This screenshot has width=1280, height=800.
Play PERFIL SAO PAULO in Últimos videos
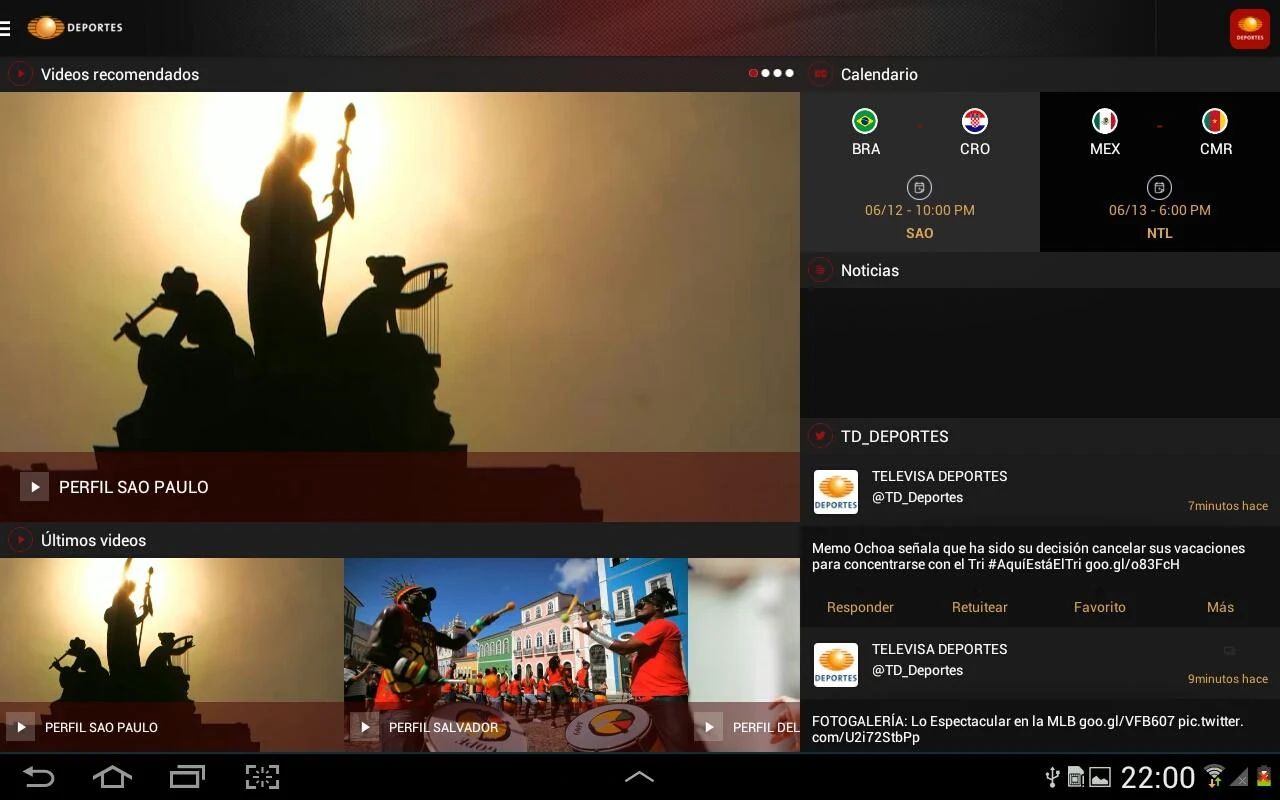(x=20, y=727)
